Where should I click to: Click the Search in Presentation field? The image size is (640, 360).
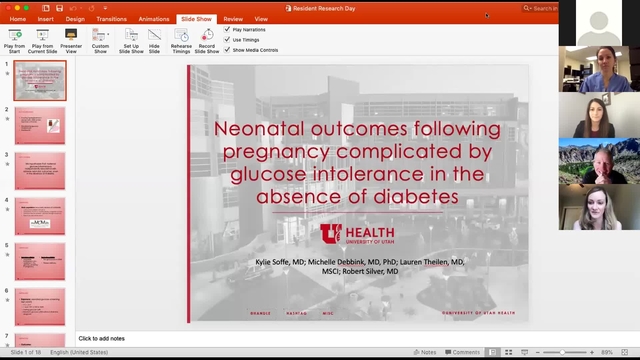coord(540,8)
